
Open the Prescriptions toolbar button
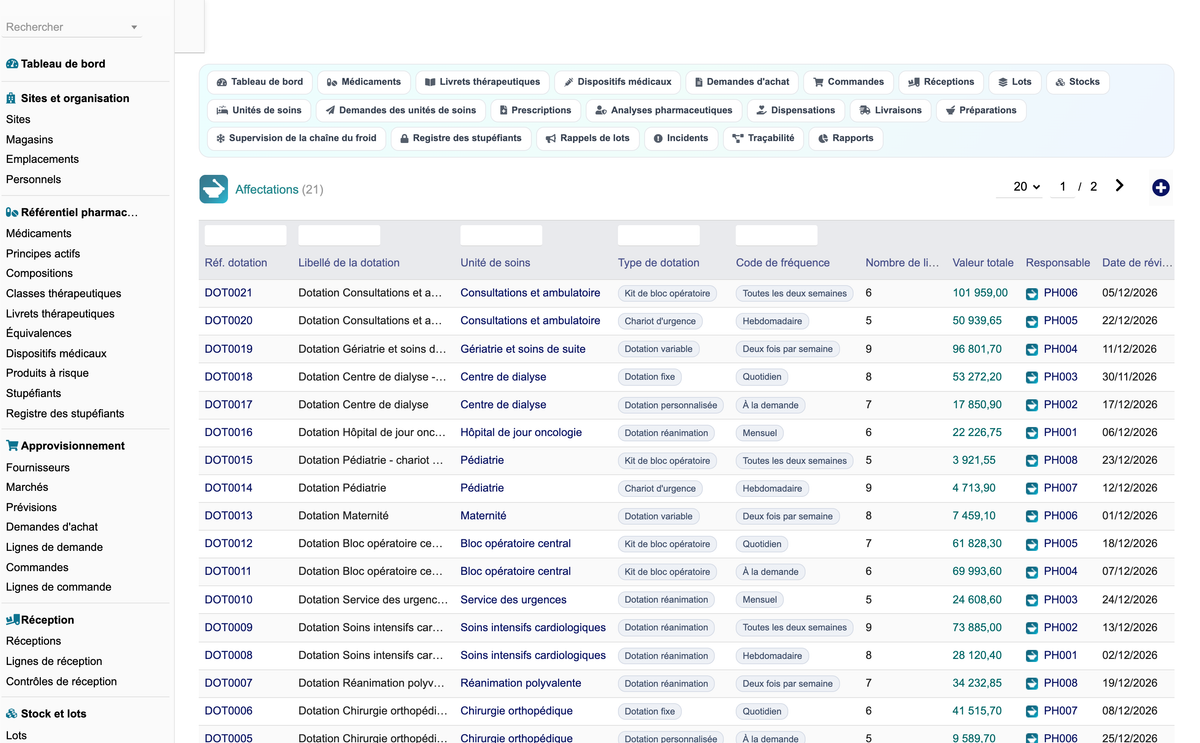click(535, 110)
